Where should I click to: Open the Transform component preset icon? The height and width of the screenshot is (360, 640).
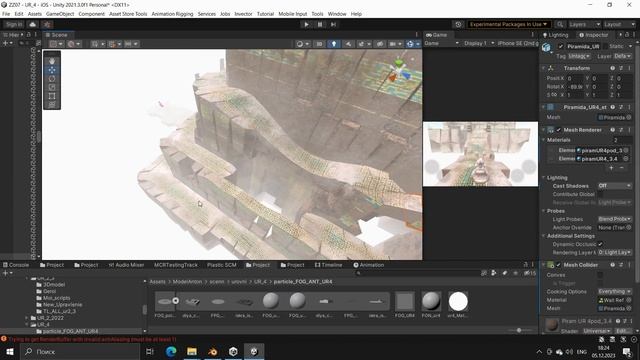point(621,68)
